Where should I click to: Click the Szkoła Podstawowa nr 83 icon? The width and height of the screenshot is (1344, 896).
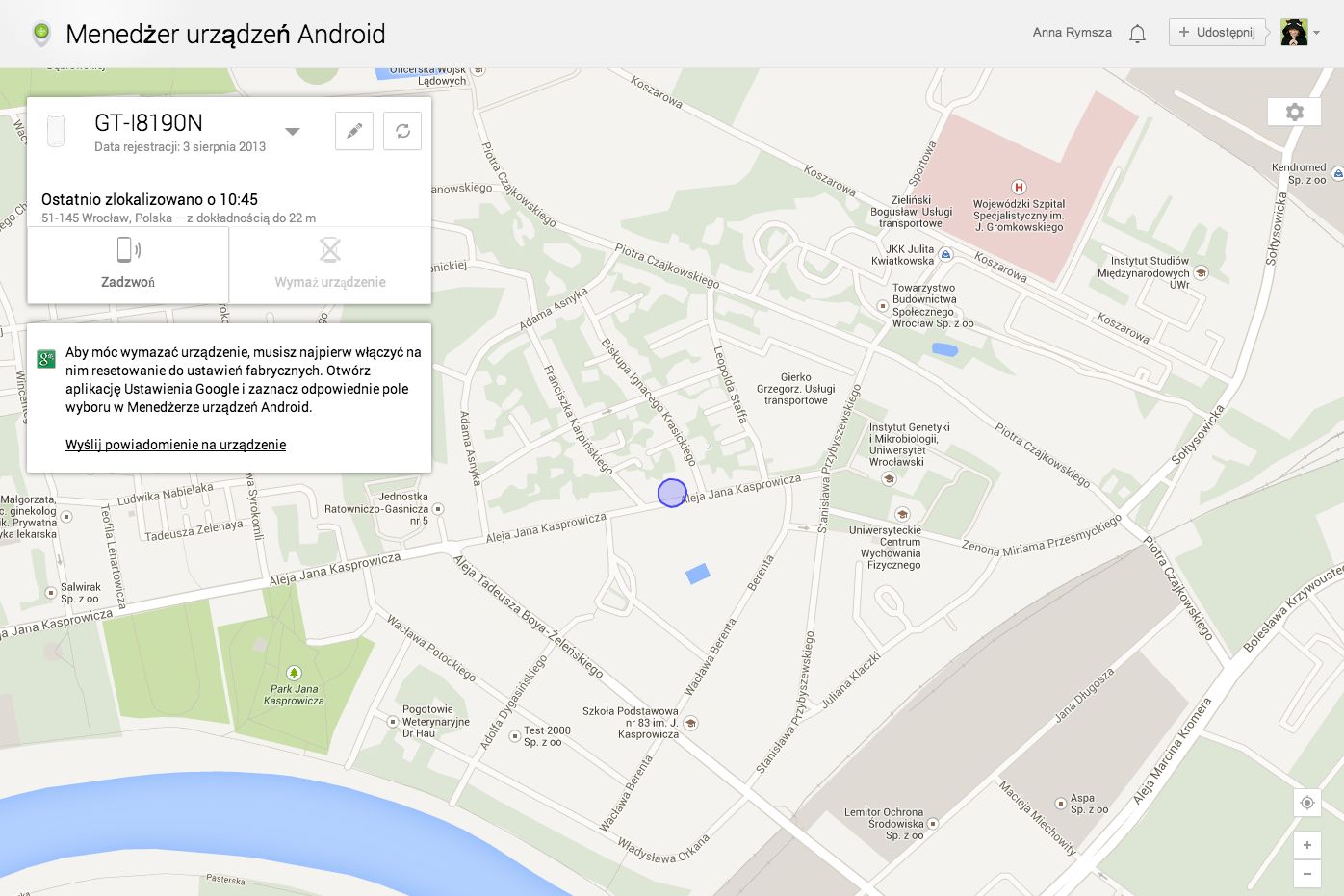(x=690, y=723)
